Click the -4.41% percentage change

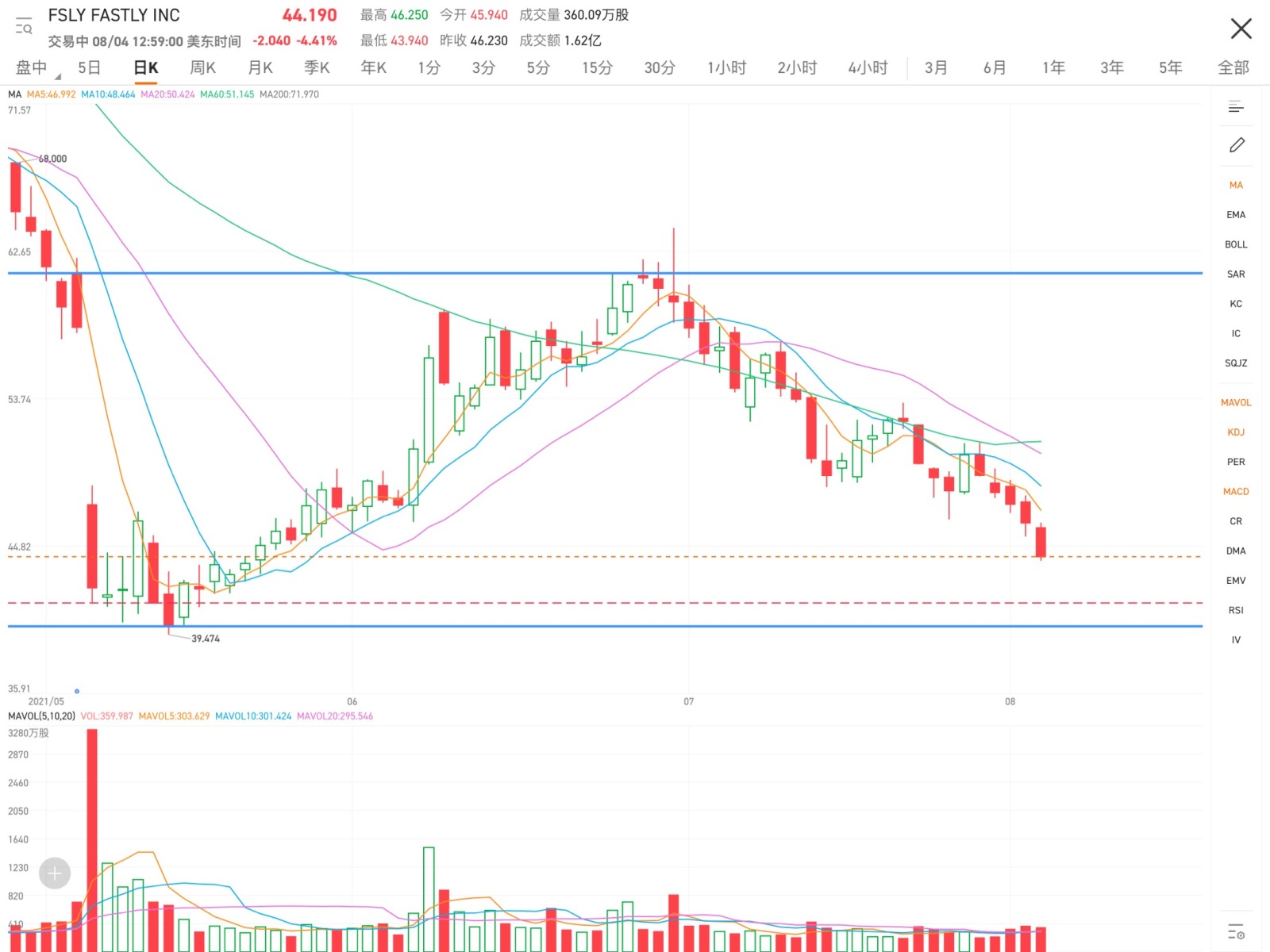(317, 40)
